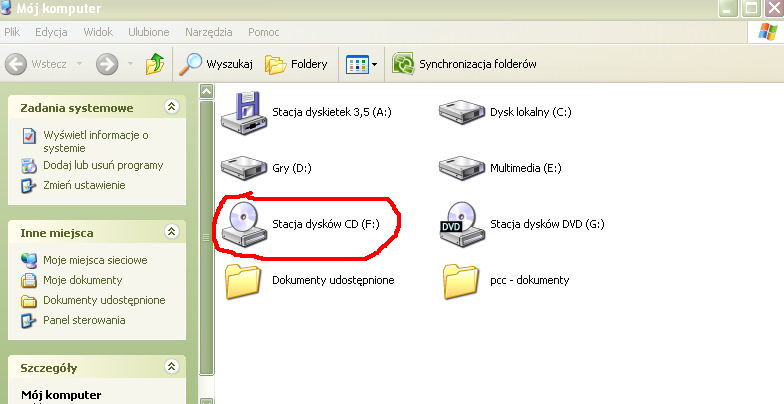Select Gry (D:) drive icon
This screenshot has height=404, width=784.
coord(244,168)
